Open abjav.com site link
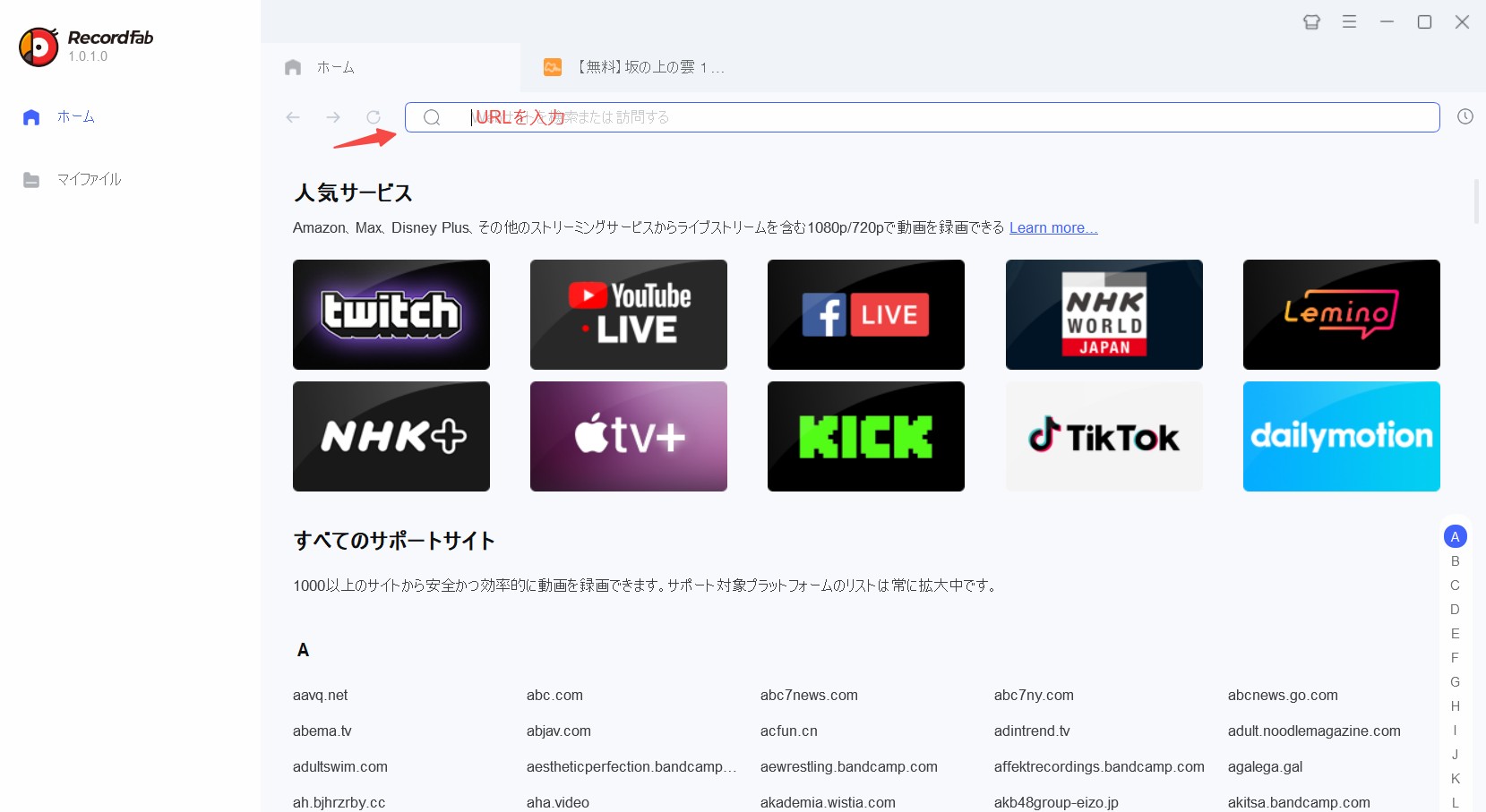1486x812 pixels. click(x=559, y=731)
